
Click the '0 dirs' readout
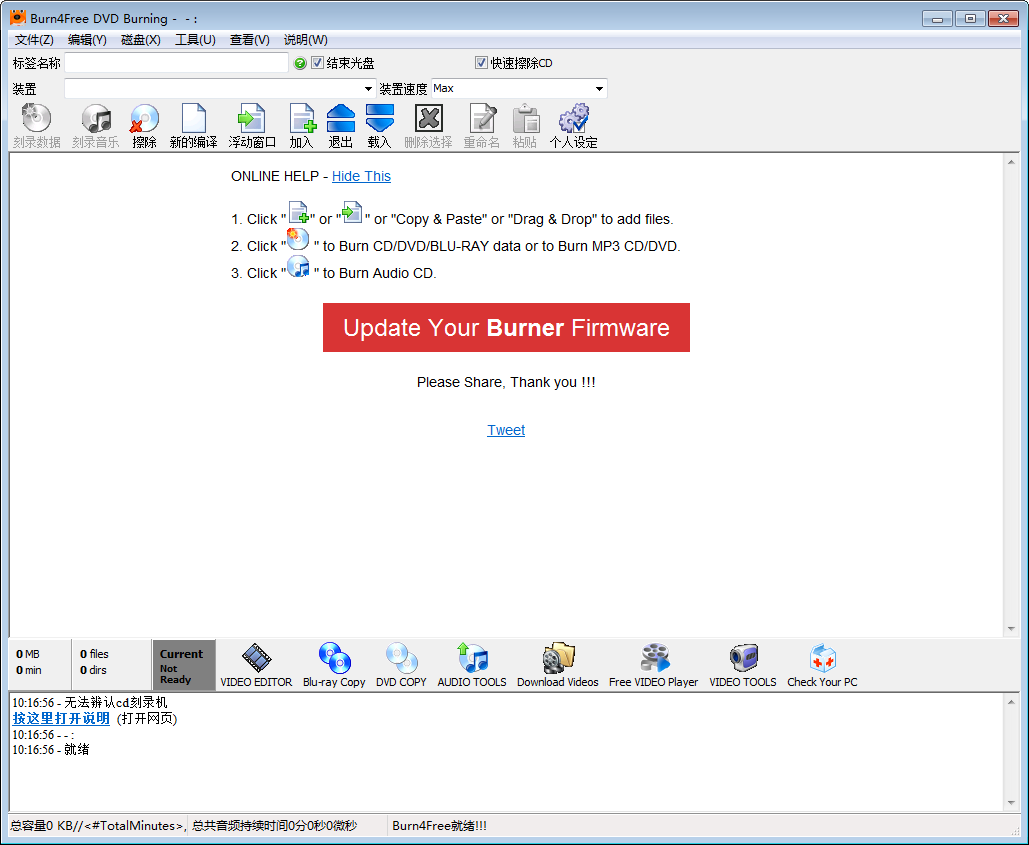[93, 670]
